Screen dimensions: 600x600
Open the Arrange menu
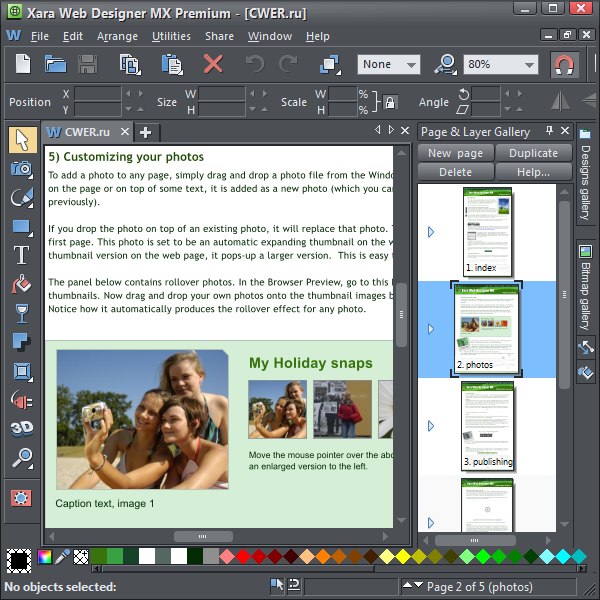(x=117, y=36)
